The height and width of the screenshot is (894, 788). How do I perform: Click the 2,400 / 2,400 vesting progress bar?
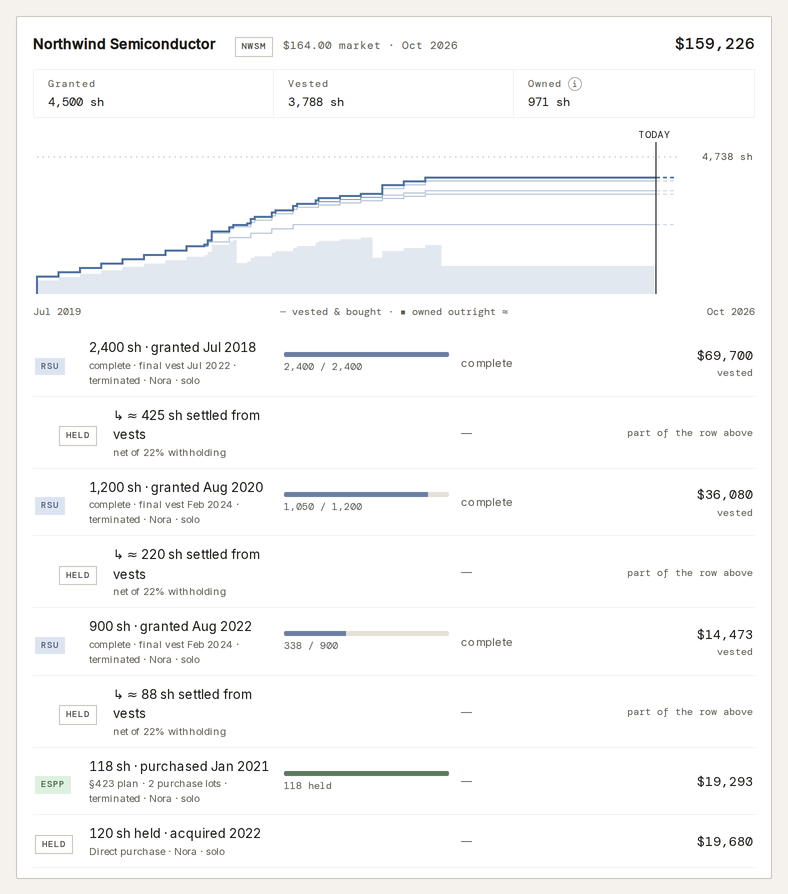366,355
